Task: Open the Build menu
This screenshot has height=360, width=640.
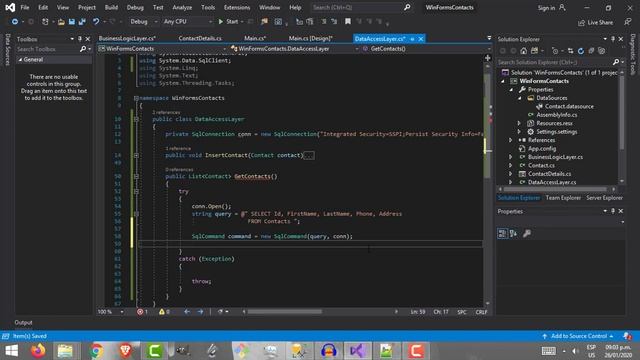Action: [x=111, y=7]
